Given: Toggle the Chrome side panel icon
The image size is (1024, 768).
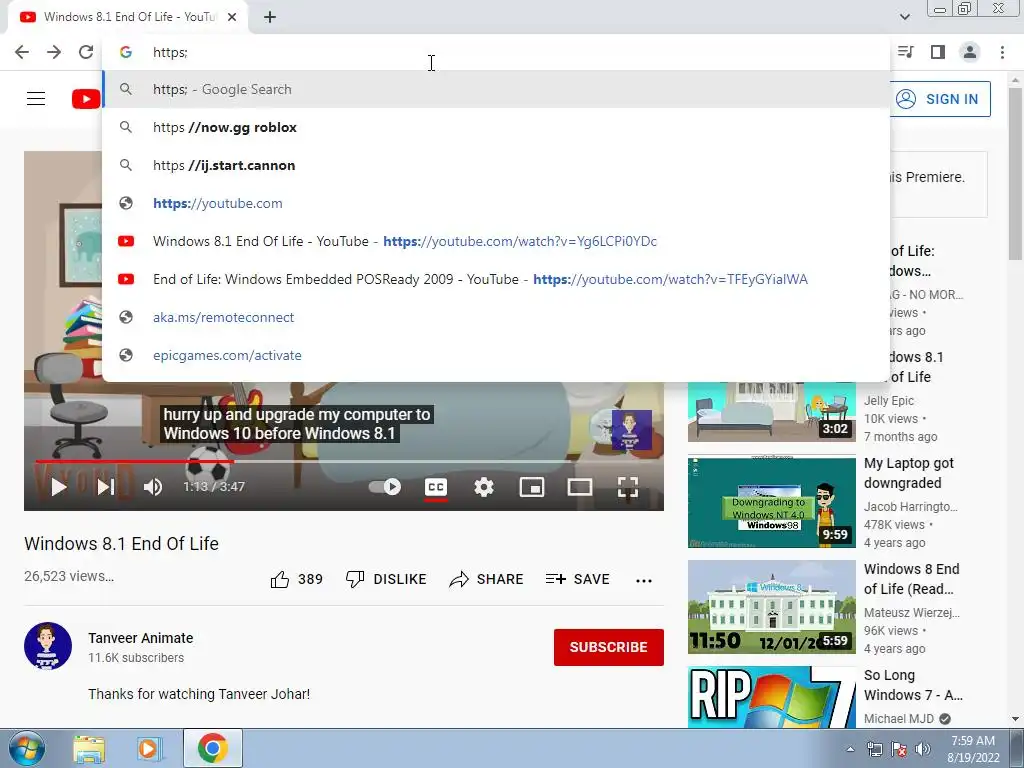Looking at the screenshot, I should [x=938, y=52].
